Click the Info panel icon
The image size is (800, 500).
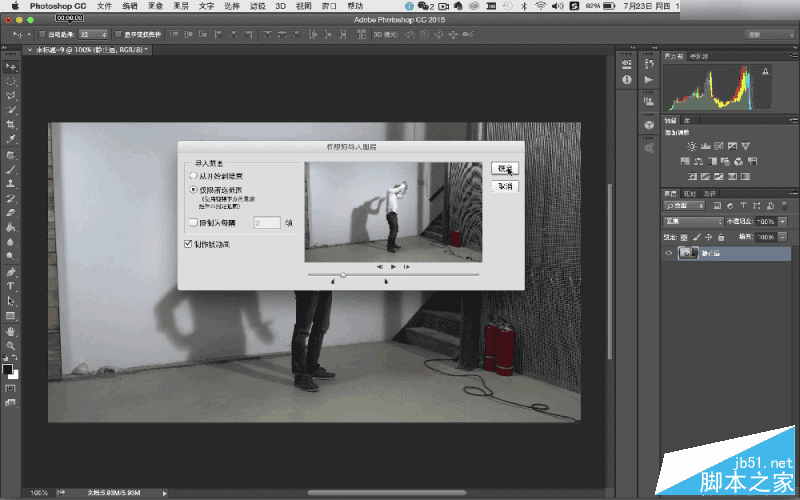coord(627,79)
